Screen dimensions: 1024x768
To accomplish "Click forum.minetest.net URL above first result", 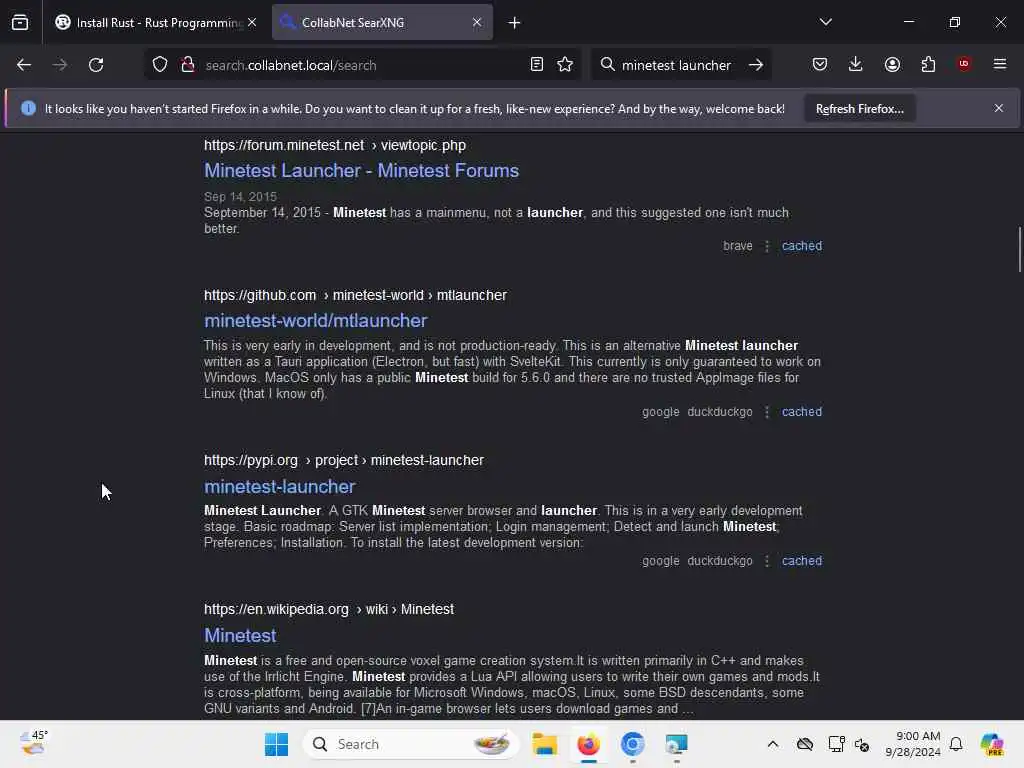I will click(x=334, y=146).
